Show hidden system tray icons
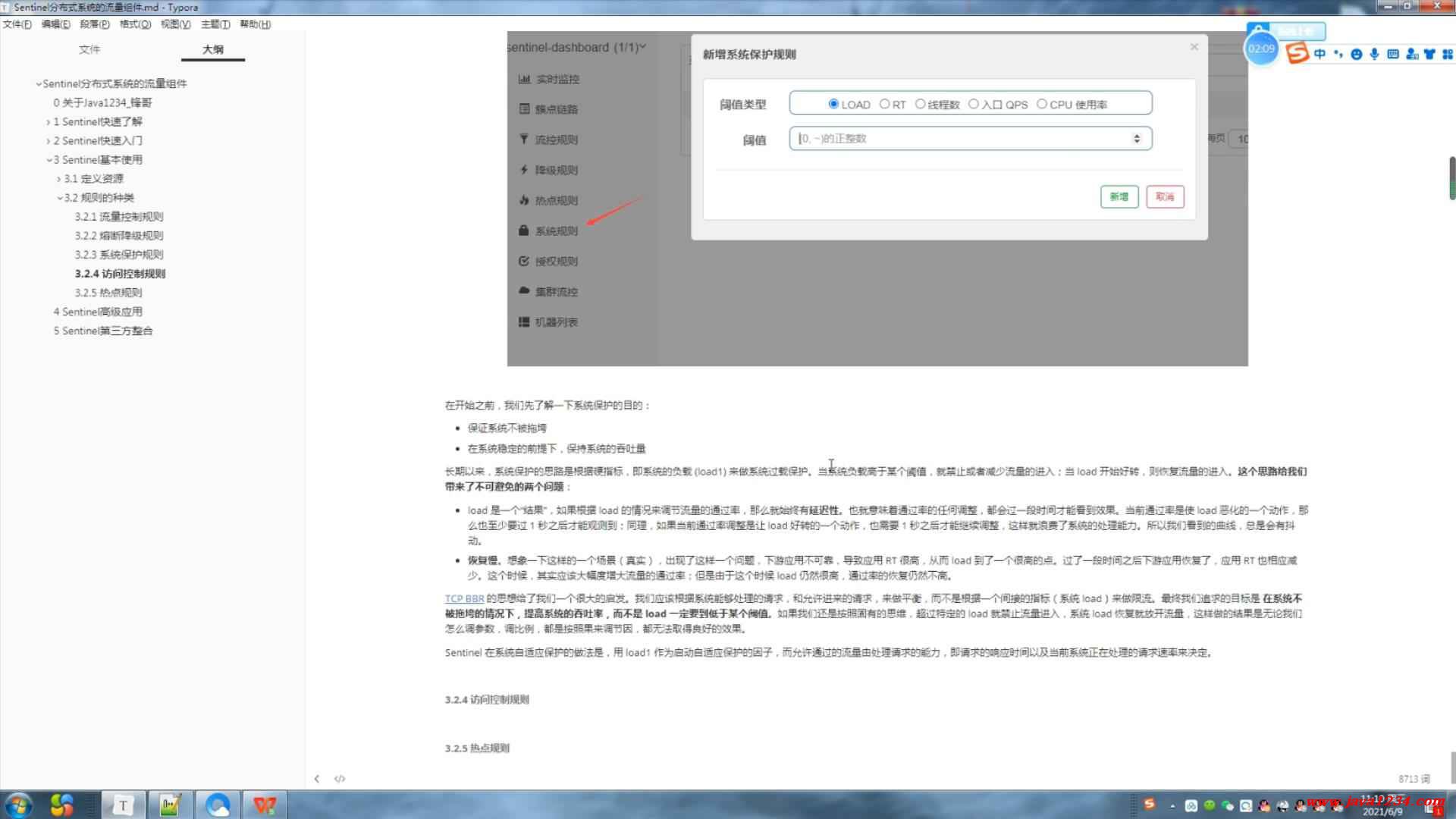This screenshot has height=819, width=1456. tap(1172, 806)
